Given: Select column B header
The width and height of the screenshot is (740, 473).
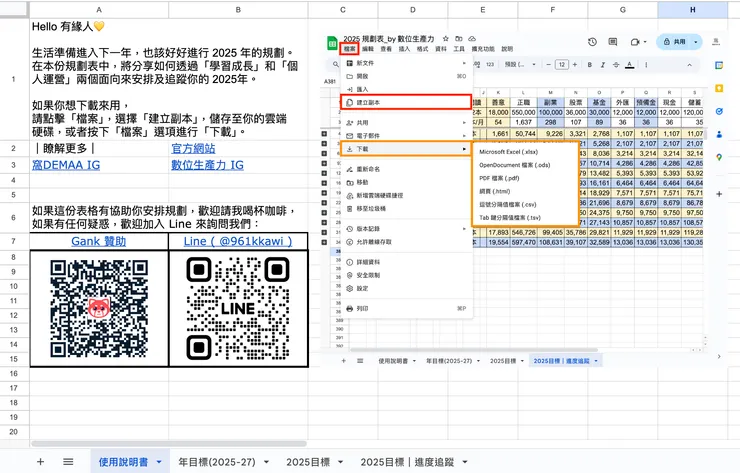Looking at the screenshot, I should click(238, 9).
